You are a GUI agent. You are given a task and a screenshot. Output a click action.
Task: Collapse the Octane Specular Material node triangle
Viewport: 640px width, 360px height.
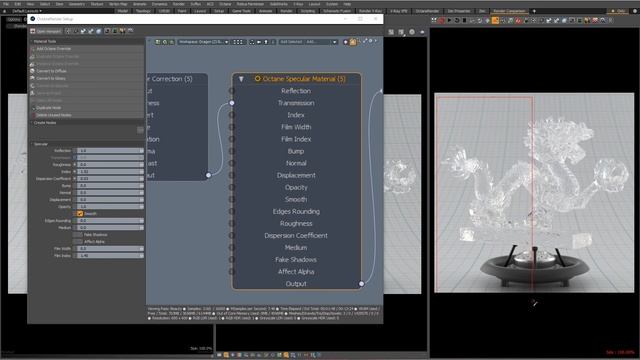coord(241,79)
